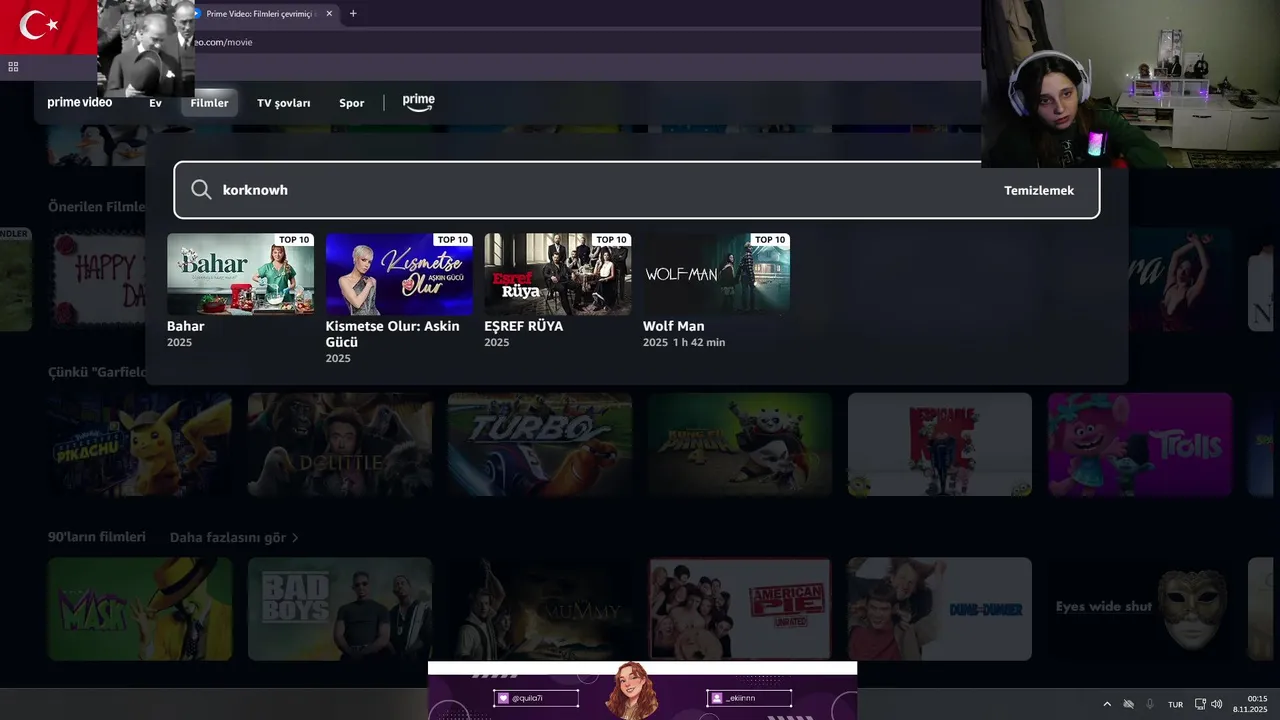The image size is (1280, 720).
Task: Click the Wolf Man title text
Action: (x=673, y=326)
